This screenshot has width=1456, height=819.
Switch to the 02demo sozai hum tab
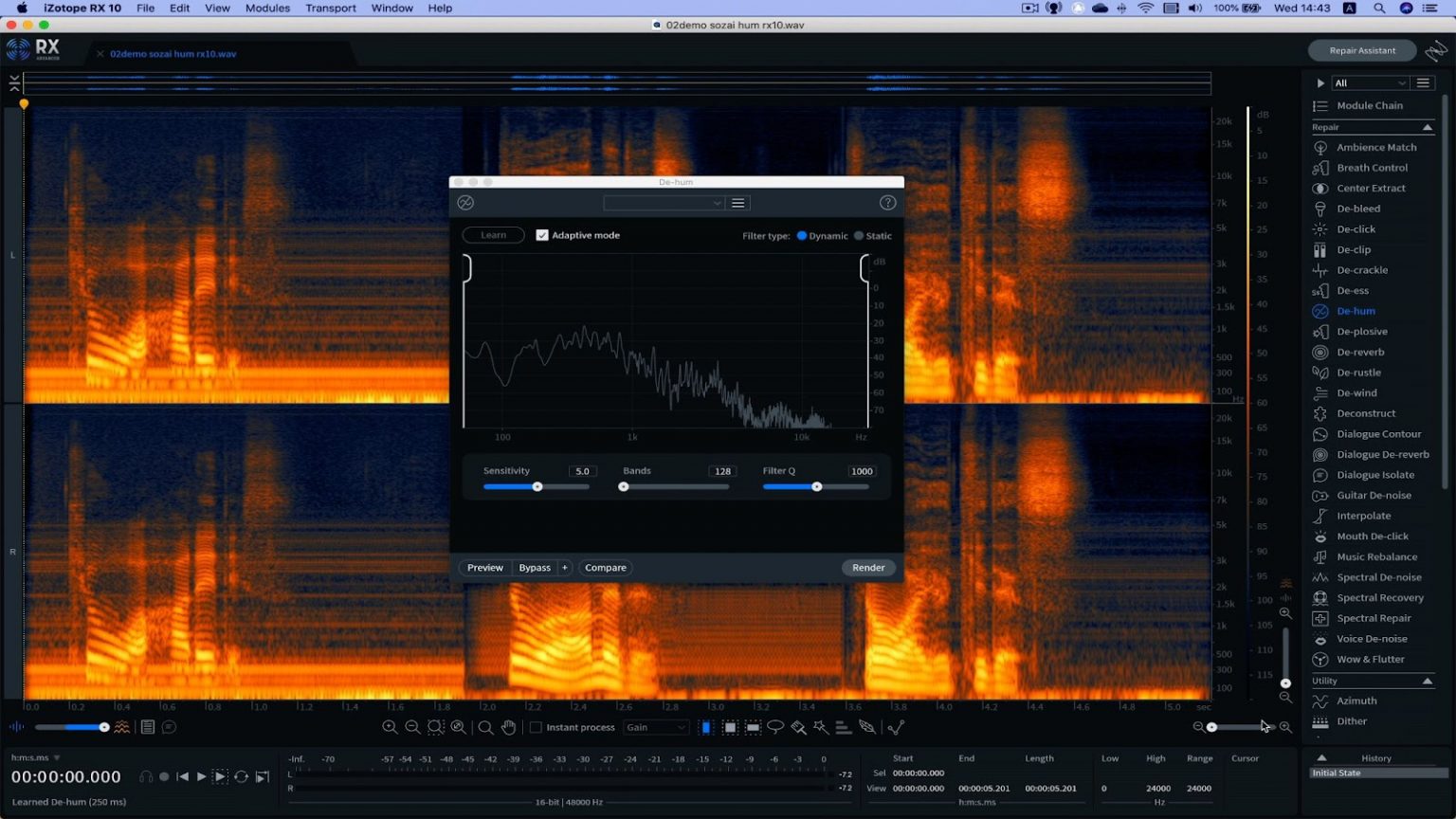[x=173, y=54]
